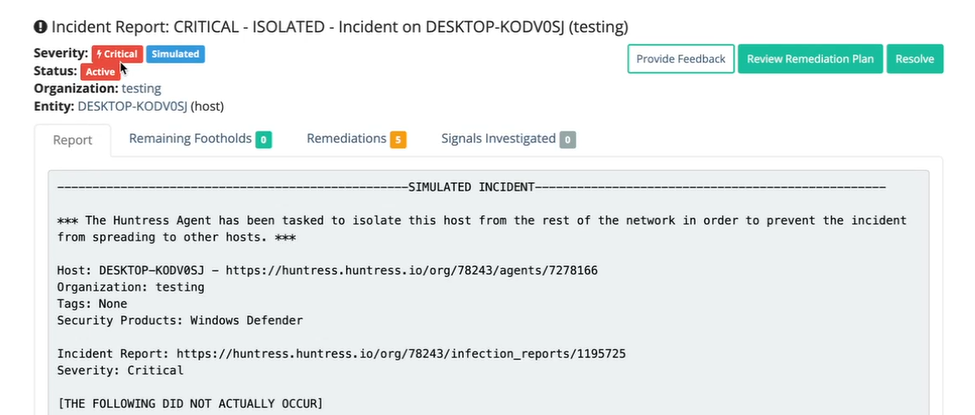Click the blue Simulated badge
The width and height of the screenshot is (975, 415).
[x=175, y=54]
